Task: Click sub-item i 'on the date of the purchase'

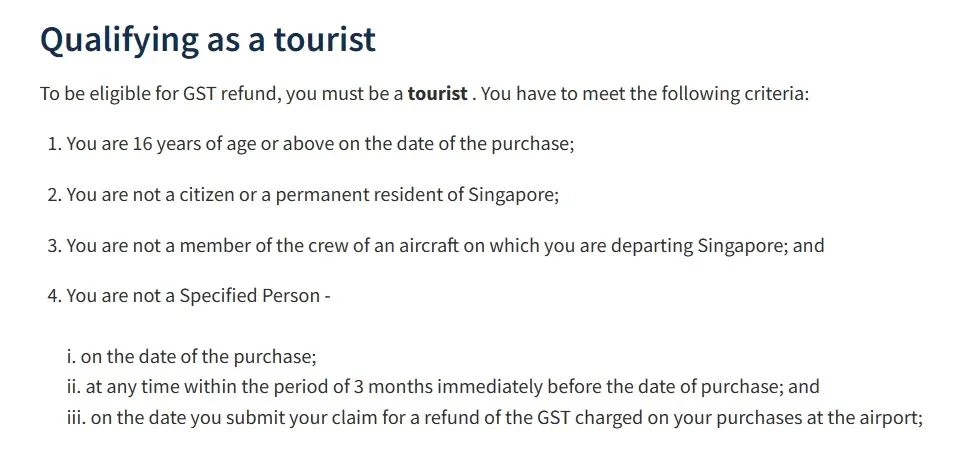Action: (191, 357)
